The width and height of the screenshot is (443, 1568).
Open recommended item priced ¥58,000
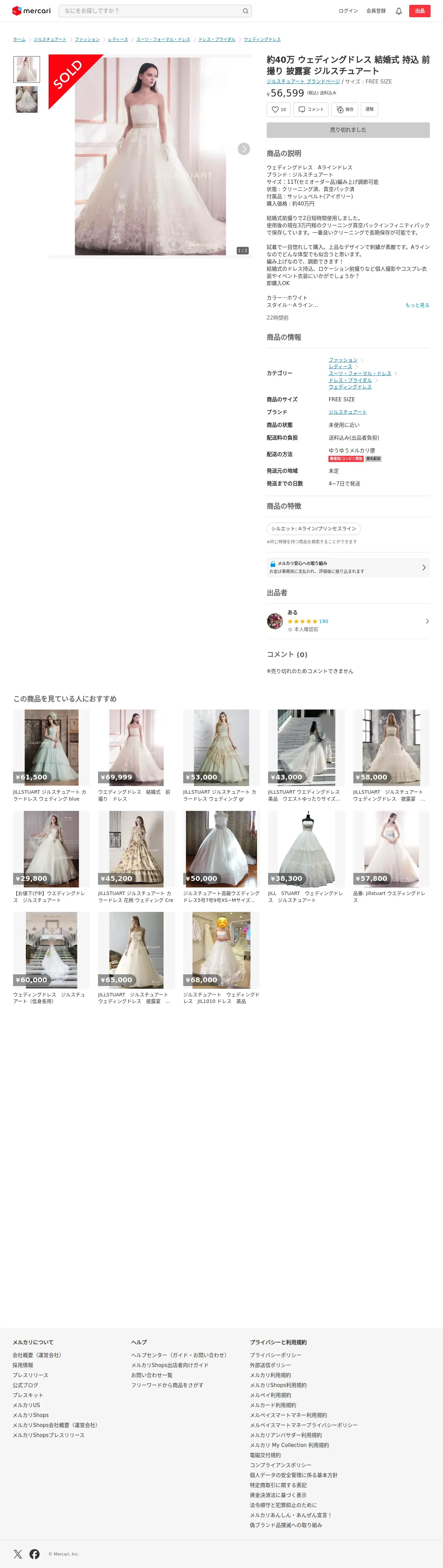coord(391,755)
